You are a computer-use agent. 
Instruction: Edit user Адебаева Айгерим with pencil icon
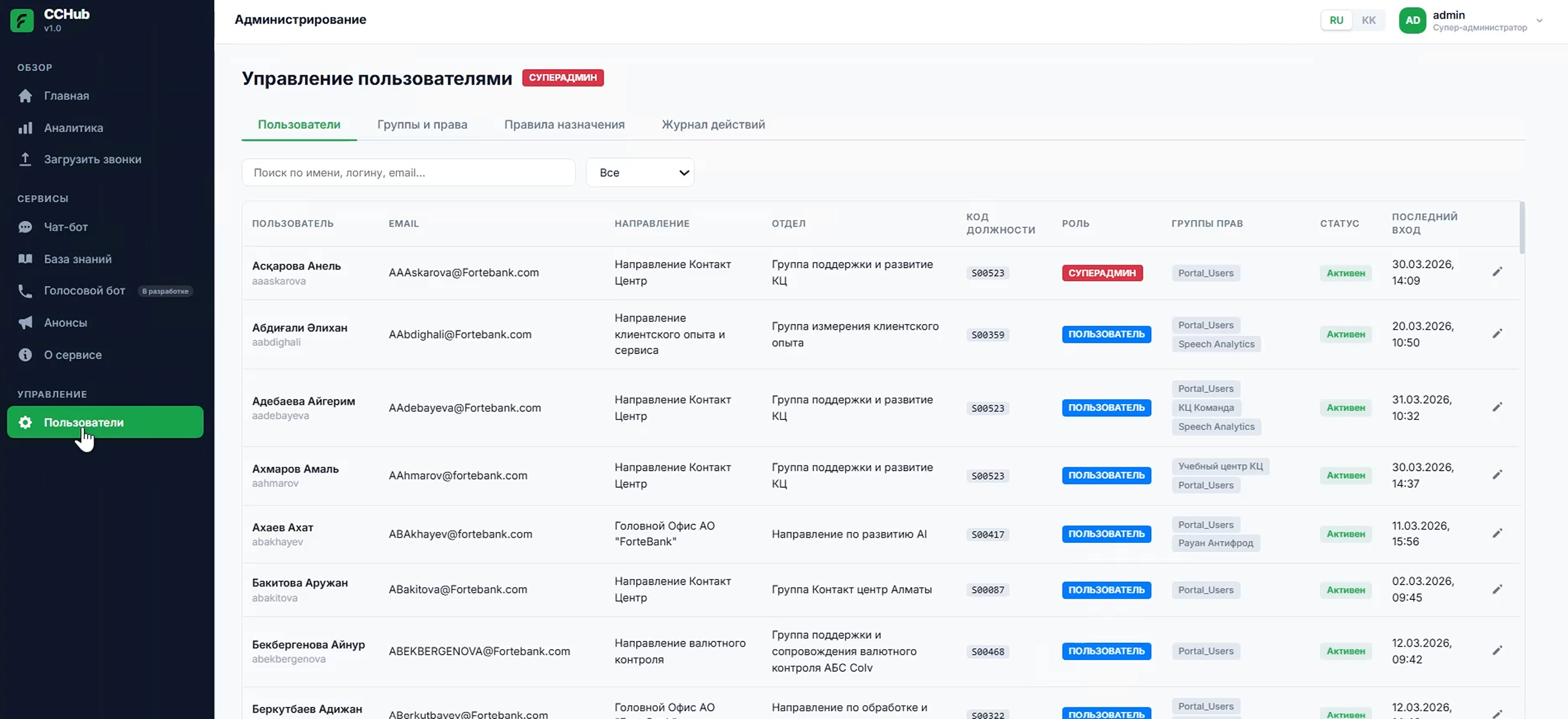tap(1497, 407)
